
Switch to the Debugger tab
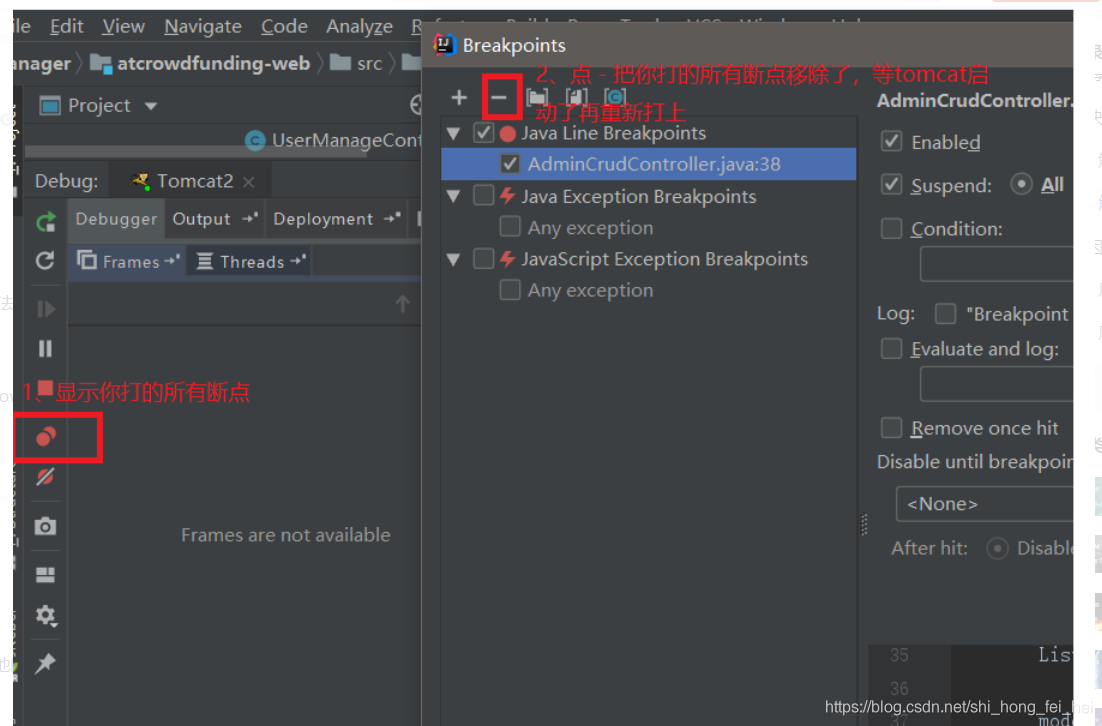coord(117,219)
